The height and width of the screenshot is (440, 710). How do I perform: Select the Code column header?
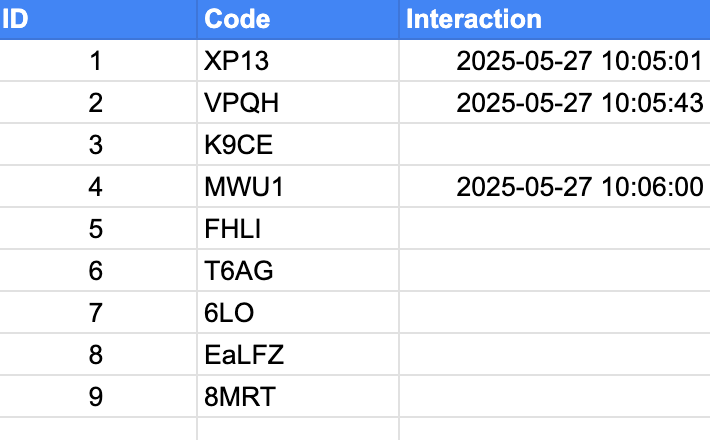pyautogui.click(x=298, y=19)
